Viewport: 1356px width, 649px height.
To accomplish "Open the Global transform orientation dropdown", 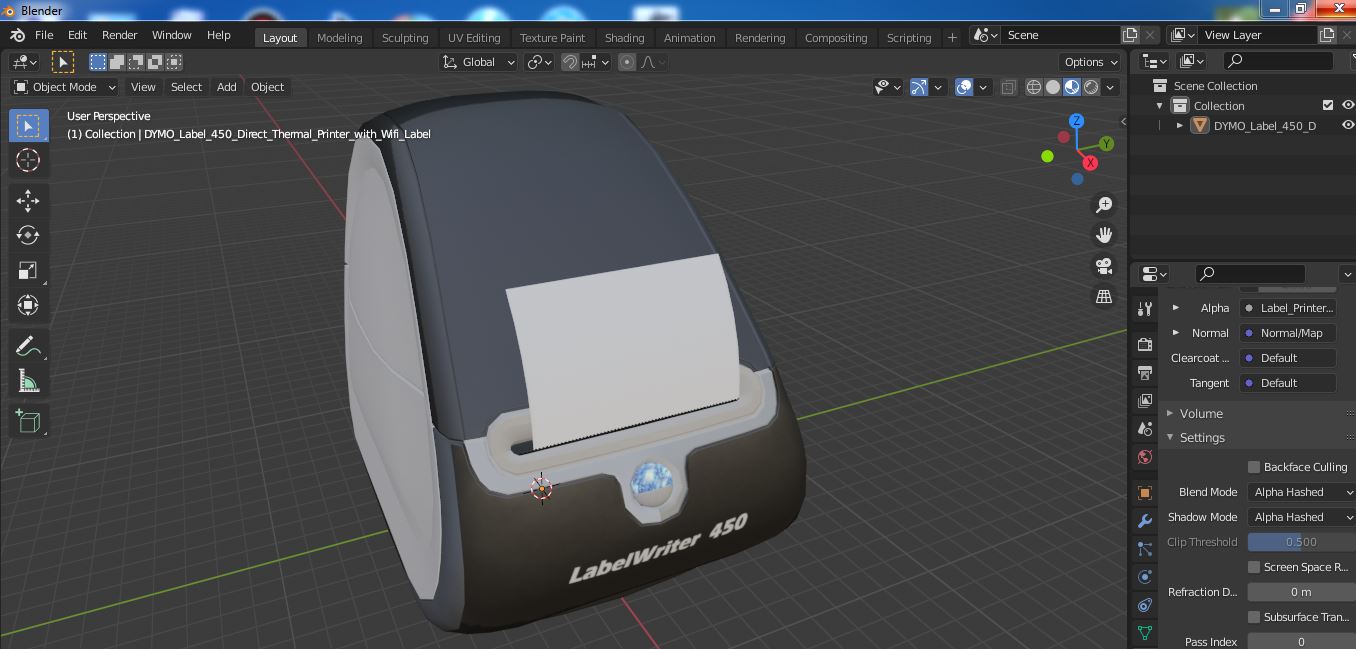I will 479,62.
